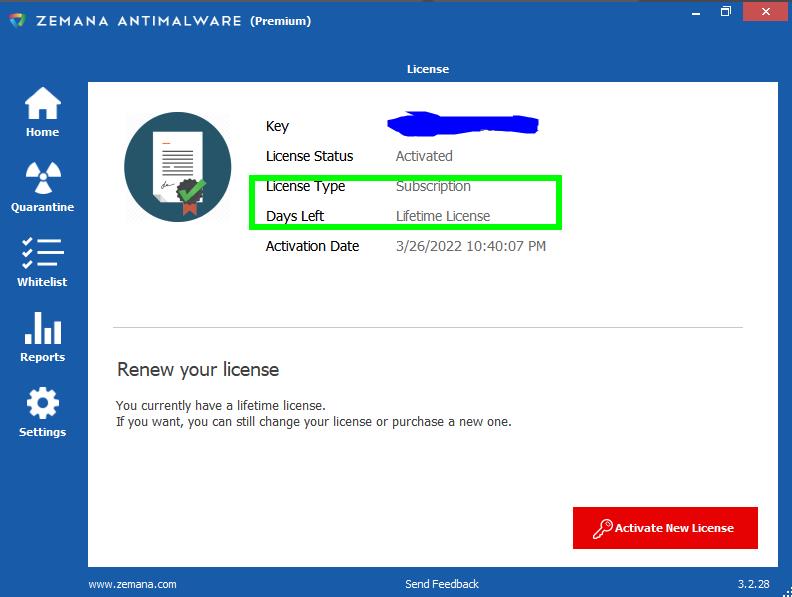Image resolution: width=792 pixels, height=597 pixels.
Task: Click the Key label
Action: (x=277, y=127)
